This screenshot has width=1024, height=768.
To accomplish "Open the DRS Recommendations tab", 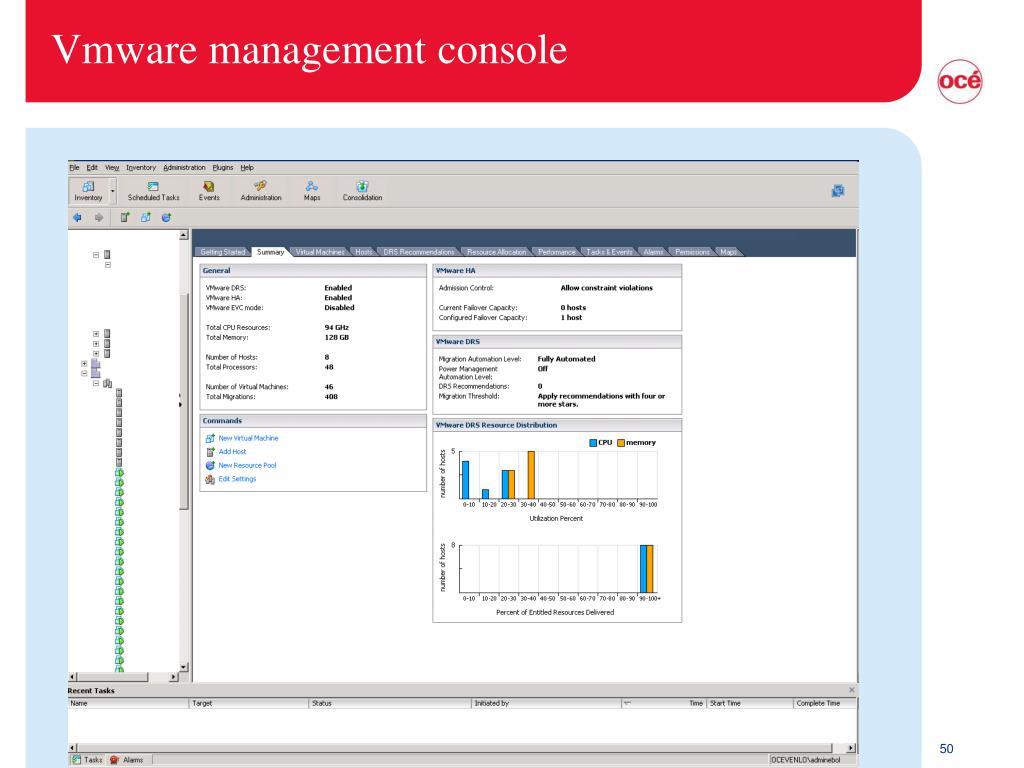I will point(419,252).
